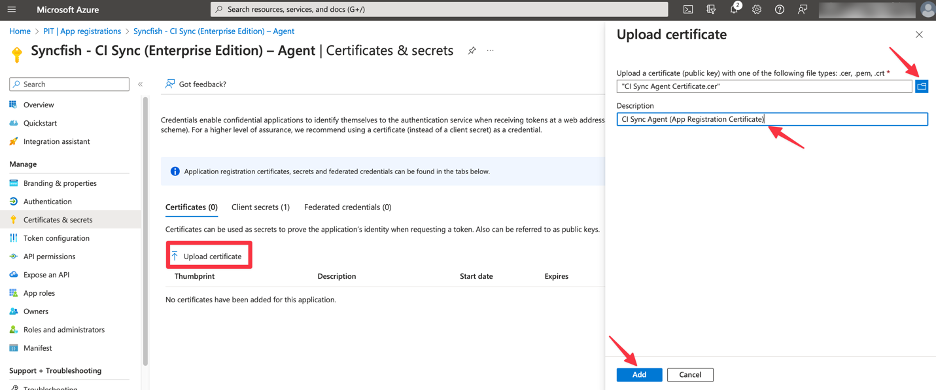Switch to Federated credentials (0) tab

click(347, 207)
